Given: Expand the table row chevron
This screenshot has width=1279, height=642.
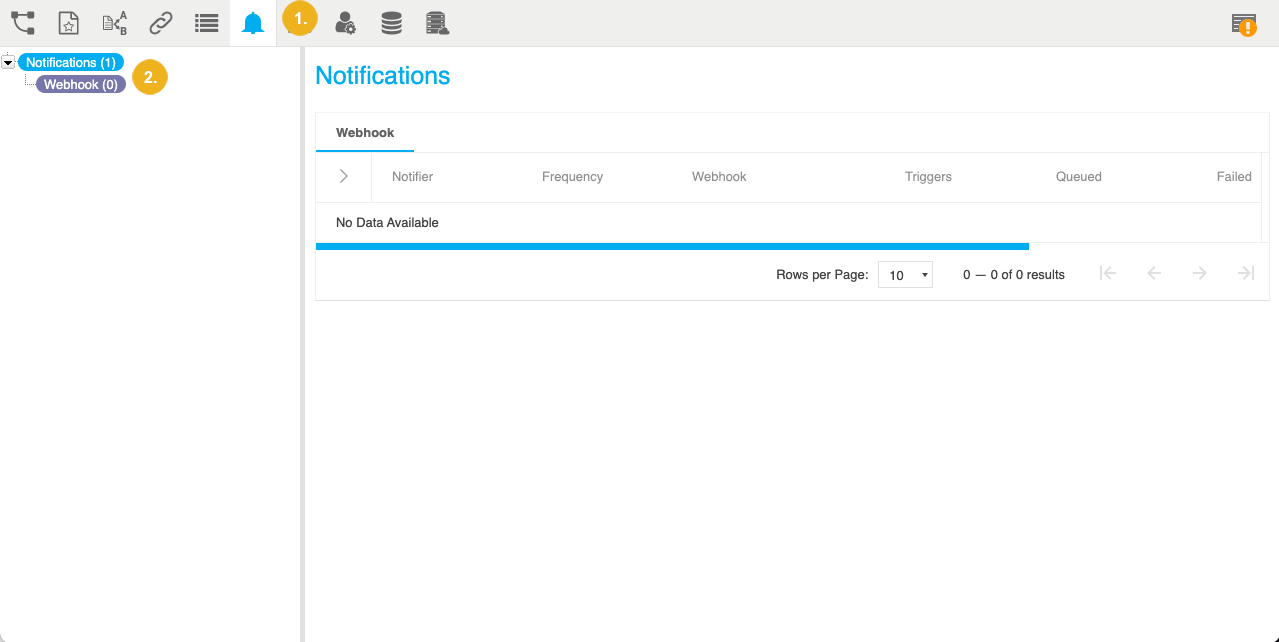Looking at the screenshot, I should [x=342, y=176].
